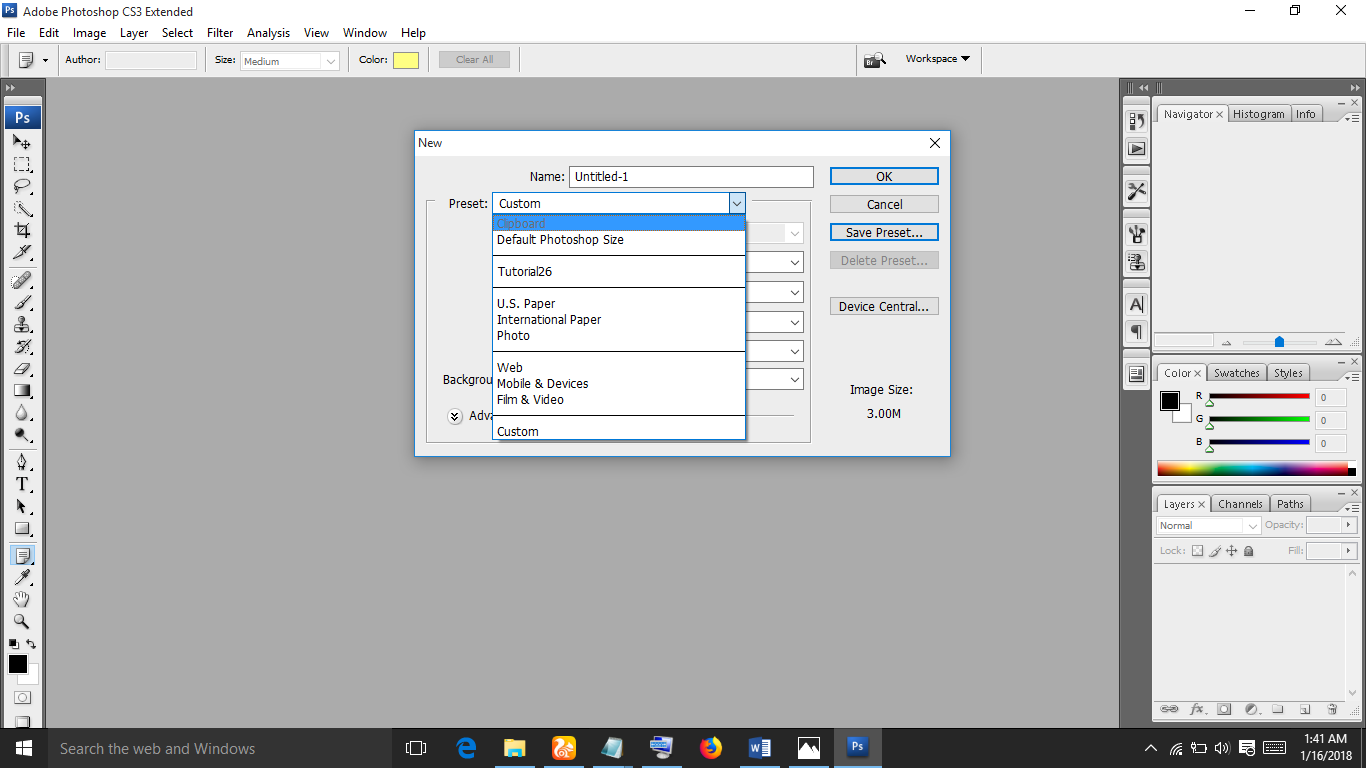Open the Workspace dropdown menu
The height and width of the screenshot is (768, 1366).
pos(938,59)
